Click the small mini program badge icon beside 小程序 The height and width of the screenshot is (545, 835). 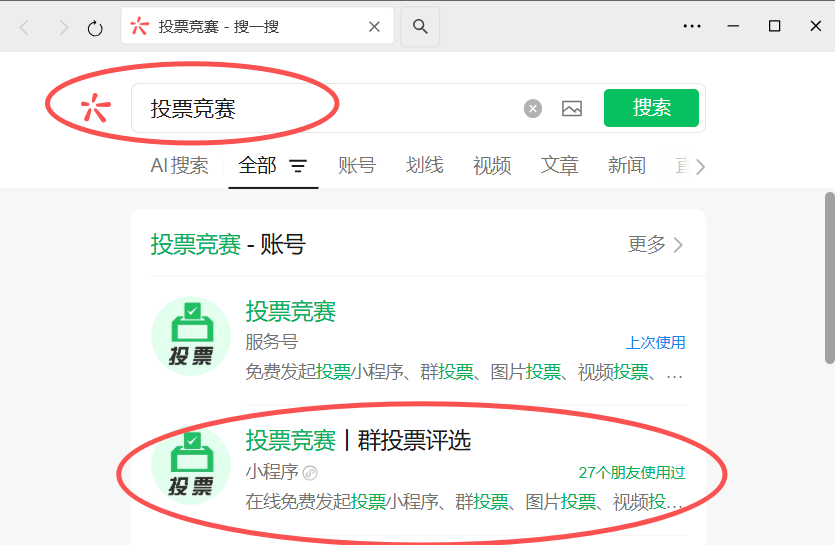(x=310, y=473)
